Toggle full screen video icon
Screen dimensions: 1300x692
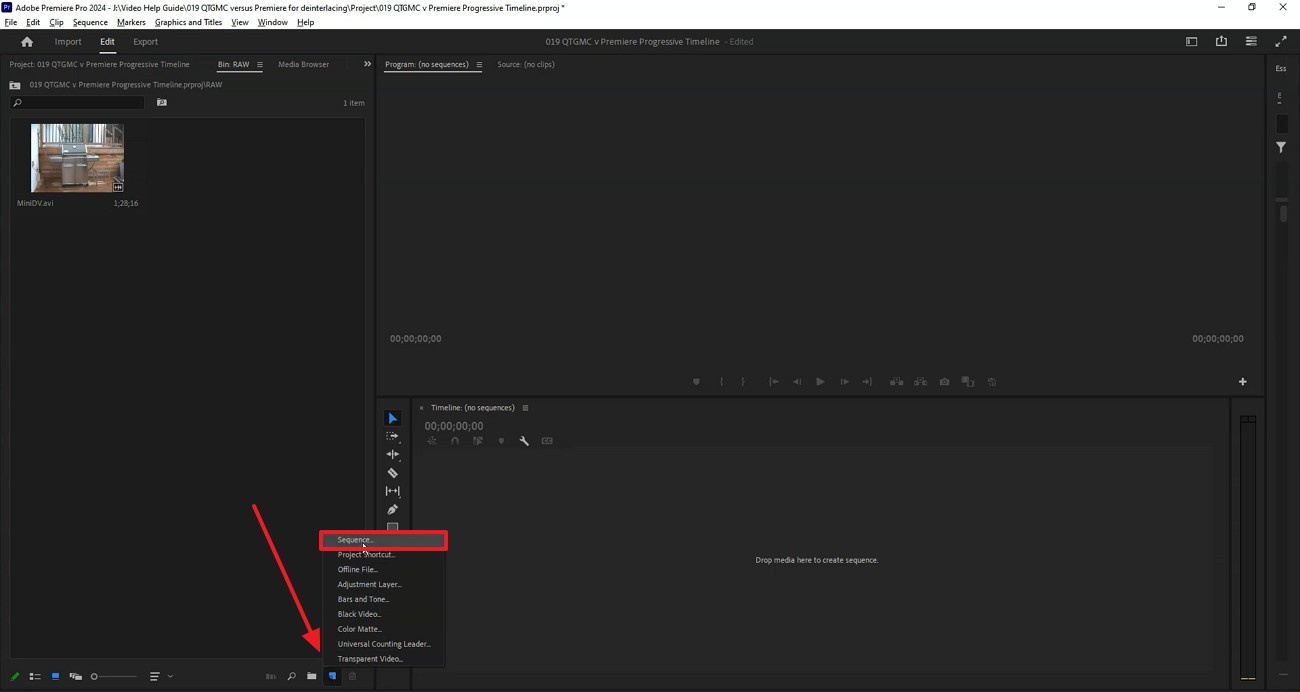(1281, 42)
